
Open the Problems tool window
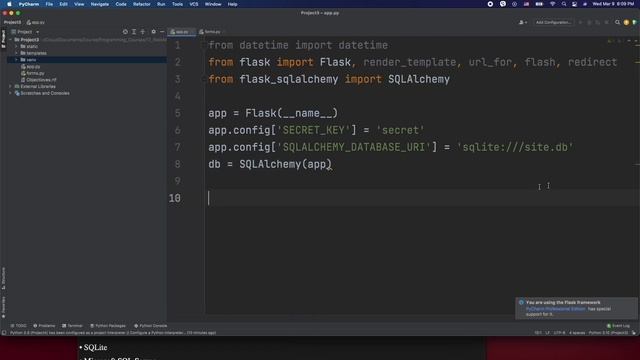click(x=44, y=326)
